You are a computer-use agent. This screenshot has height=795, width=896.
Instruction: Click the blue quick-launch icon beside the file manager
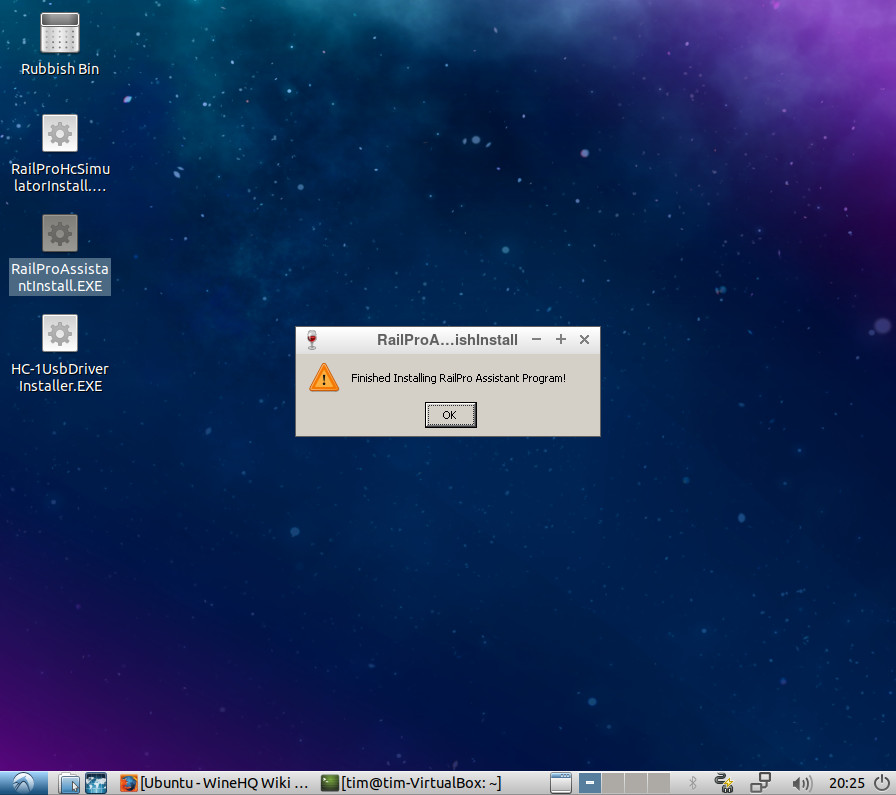click(x=95, y=783)
